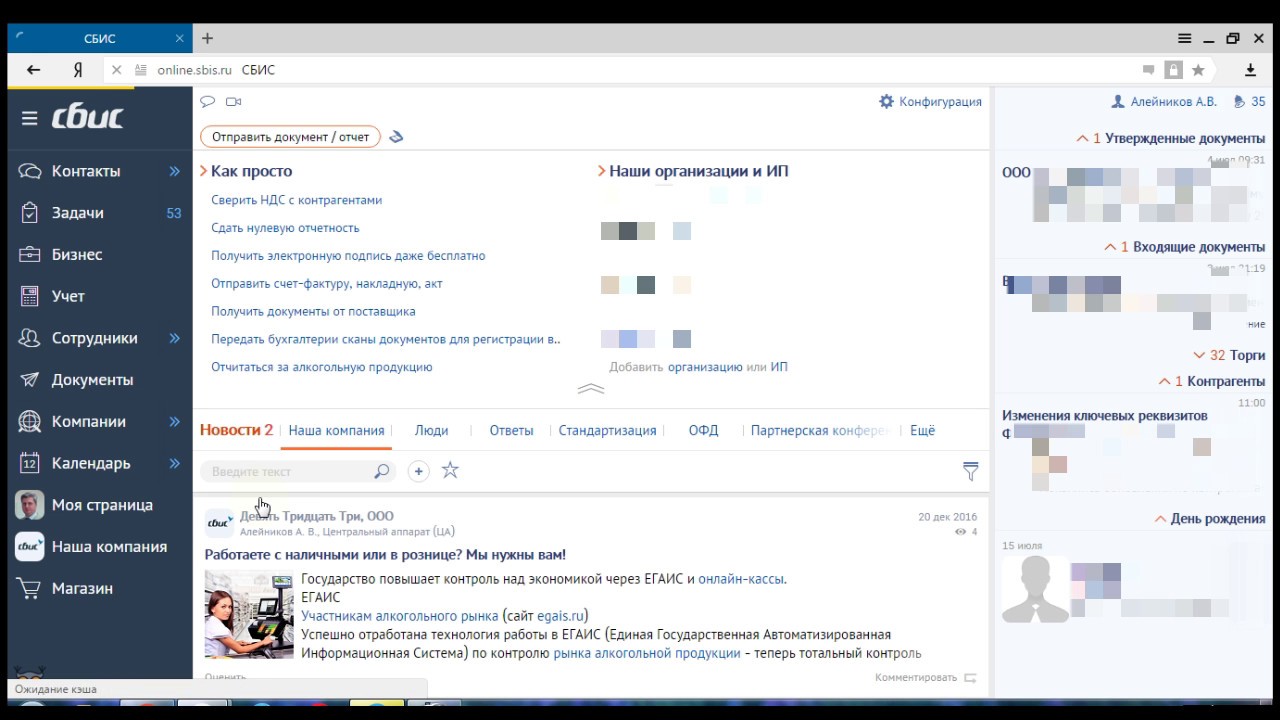Open the hamburger menu beside the СБИС logo
The width and height of the screenshot is (1280, 720).
(29, 118)
